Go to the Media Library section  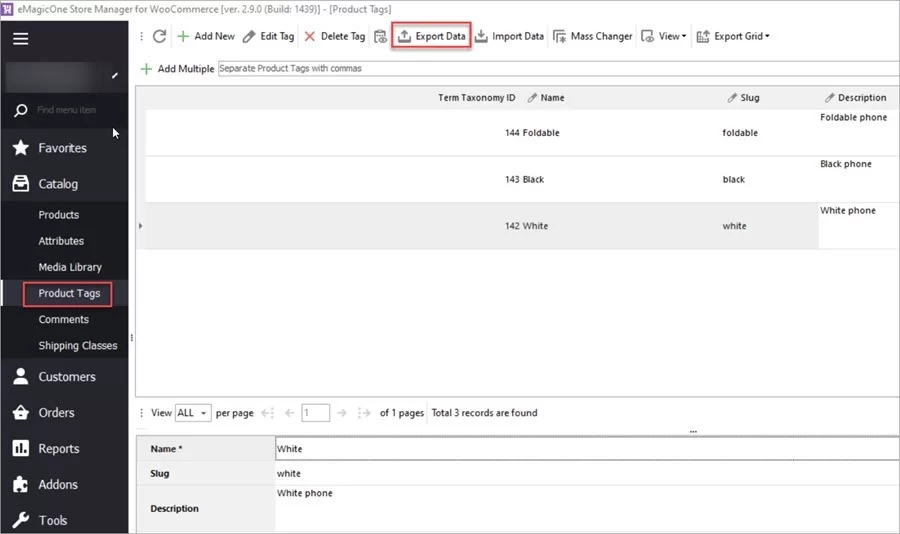coord(70,267)
